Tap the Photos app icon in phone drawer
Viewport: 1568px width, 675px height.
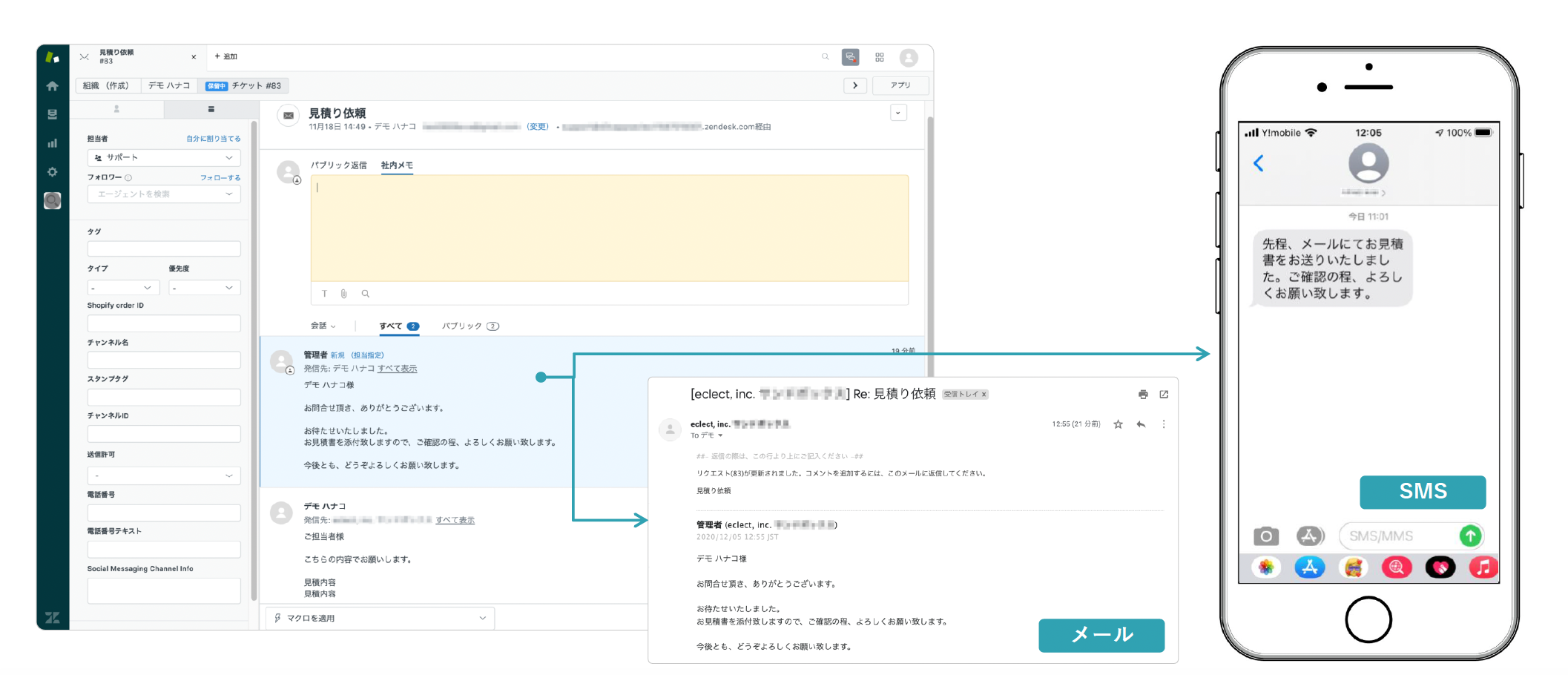point(1266,567)
